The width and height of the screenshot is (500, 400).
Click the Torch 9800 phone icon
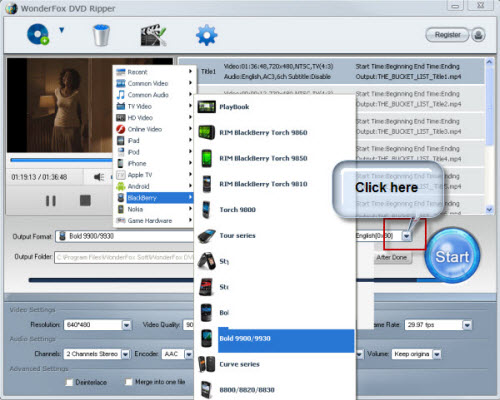pos(206,209)
